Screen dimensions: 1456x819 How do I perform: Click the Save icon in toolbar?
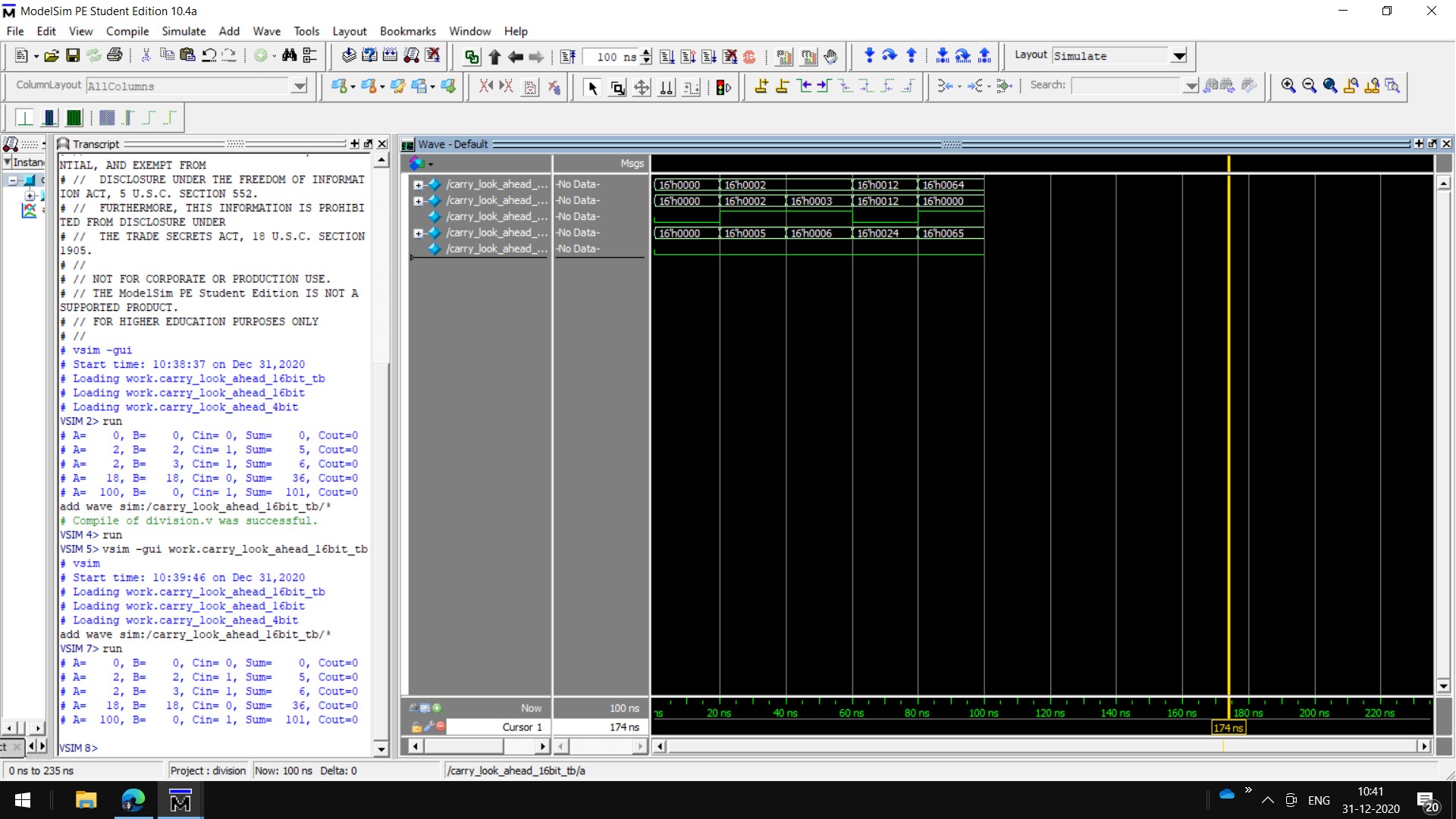[73, 55]
